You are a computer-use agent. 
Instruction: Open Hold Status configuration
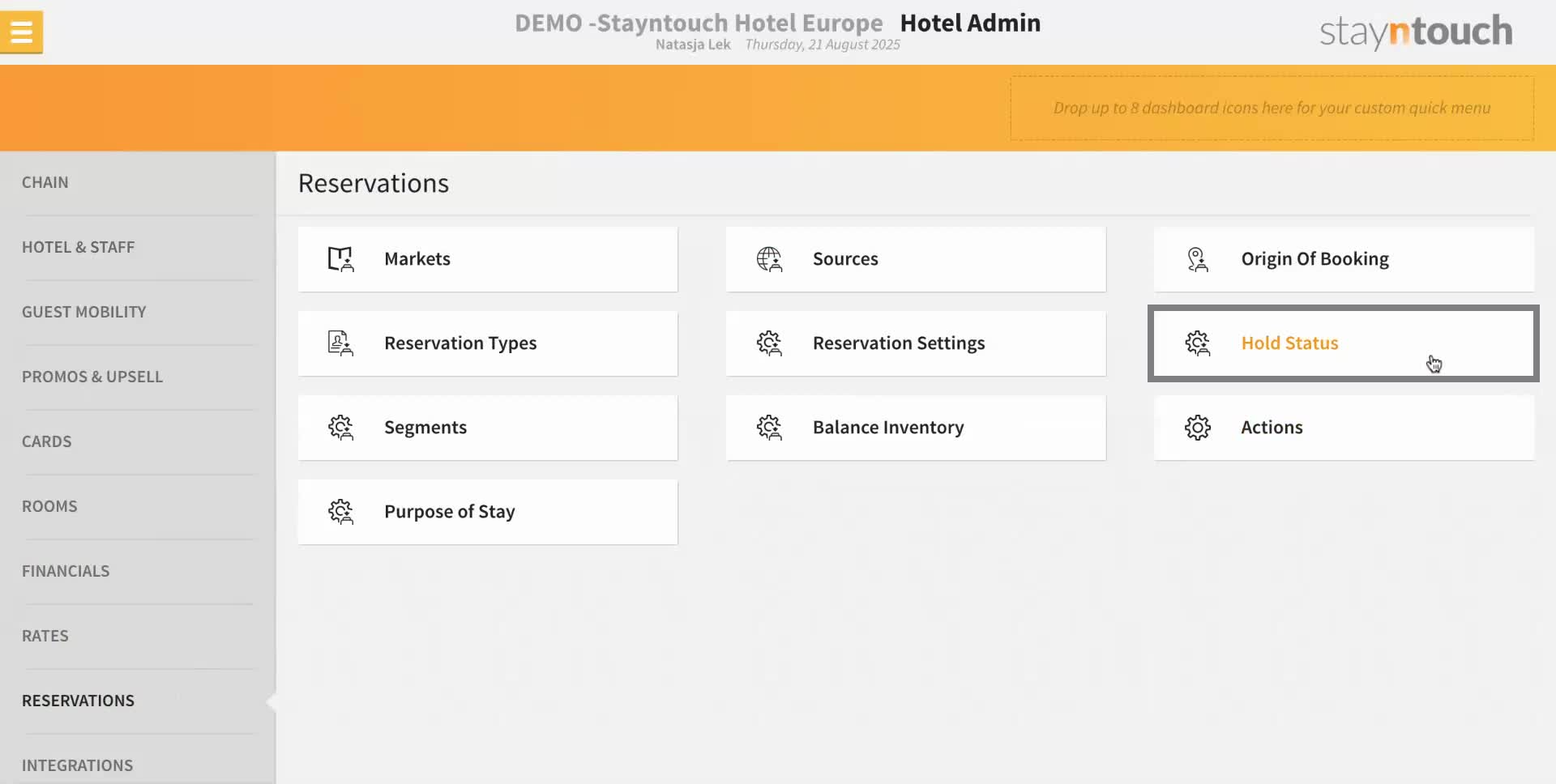pyautogui.click(x=1344, y=343)
